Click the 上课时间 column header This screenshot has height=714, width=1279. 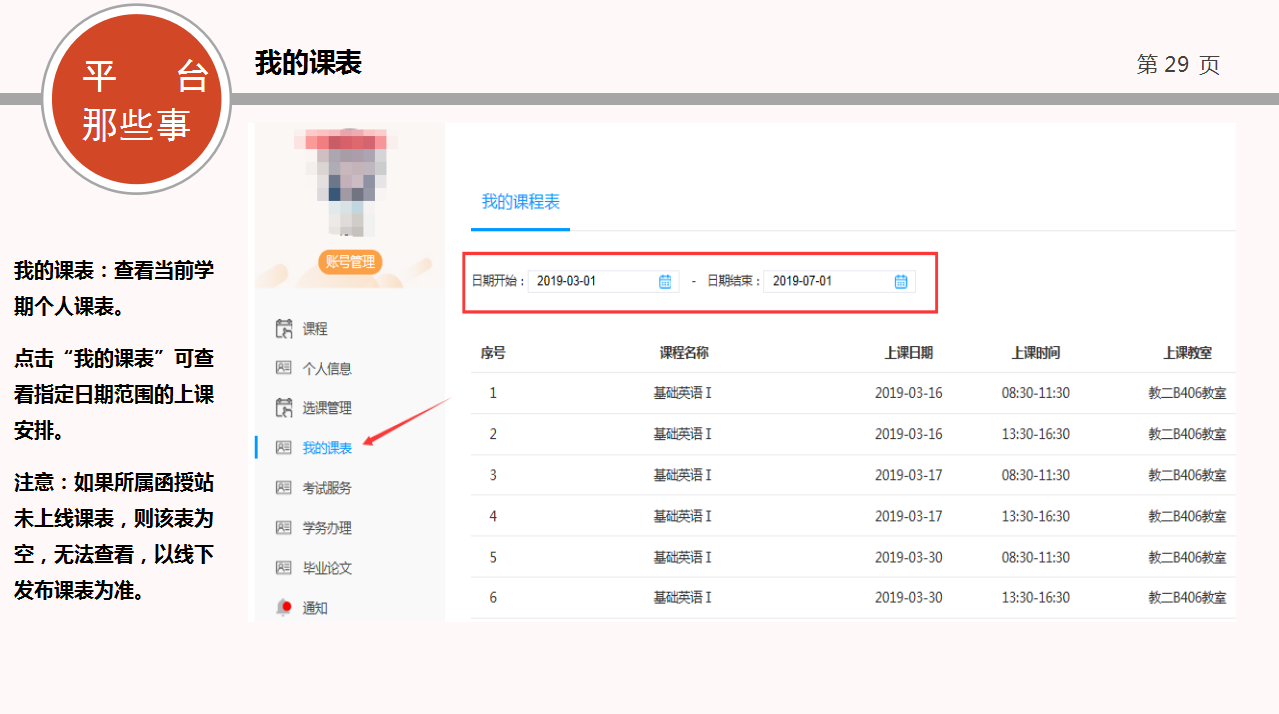click(x=1035, y=353)
